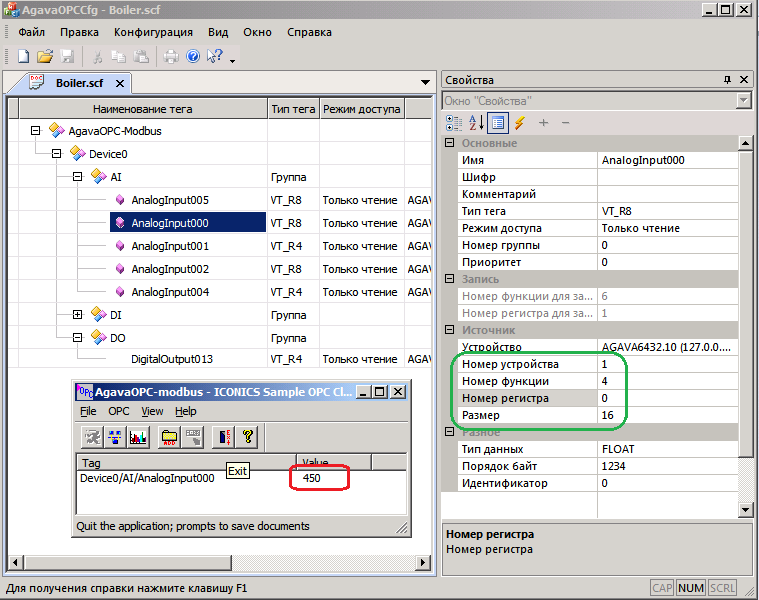
Task: Collapse the Запись property section
Action: pyautogui.click(x=450, y=279)
